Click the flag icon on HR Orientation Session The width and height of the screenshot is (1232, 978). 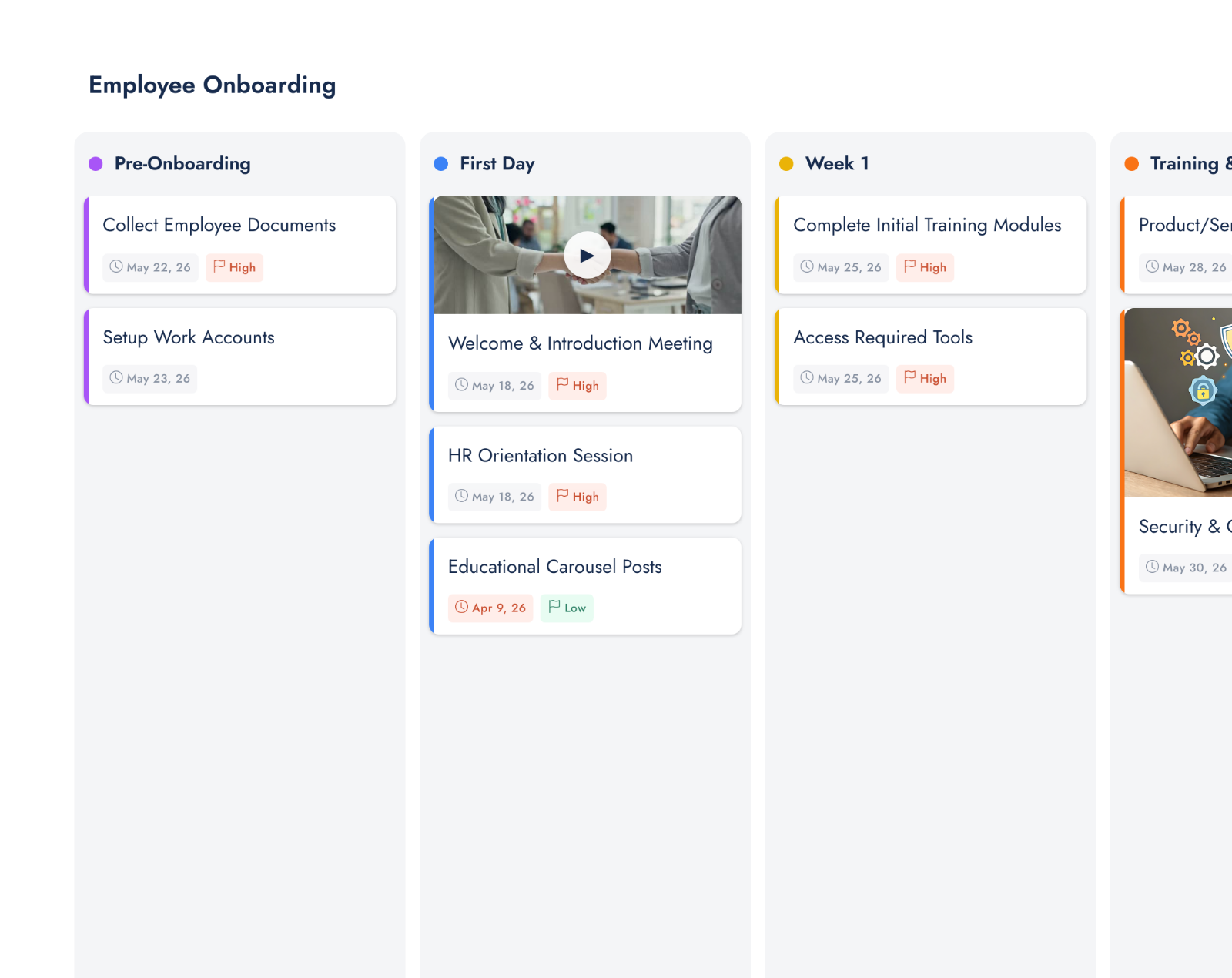pyautogui.click(x=563, y=496)
